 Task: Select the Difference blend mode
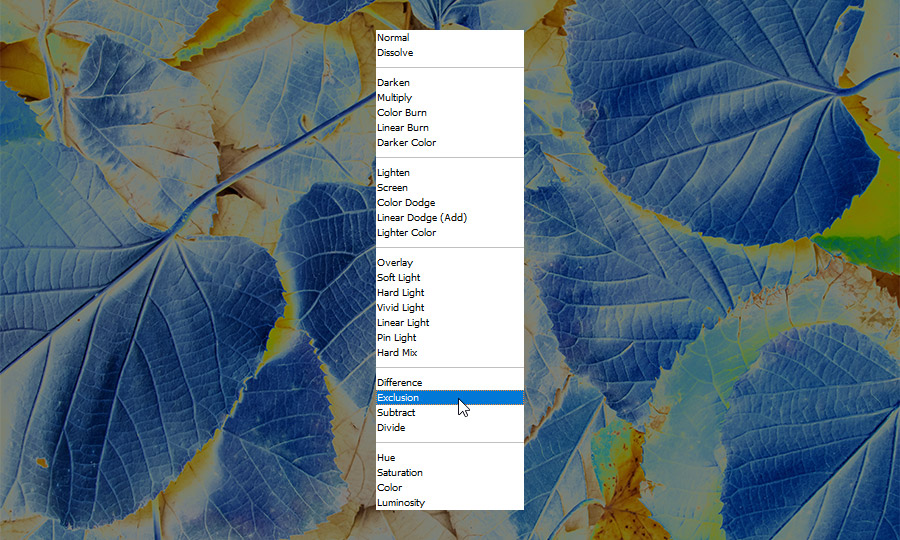point(449,382)
